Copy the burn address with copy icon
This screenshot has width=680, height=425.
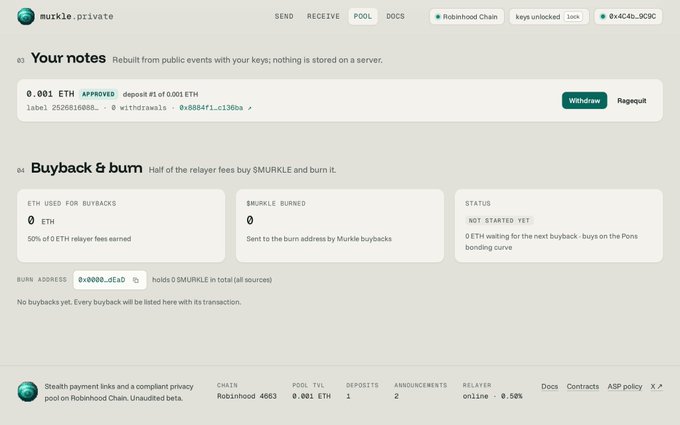coord(136,280)
